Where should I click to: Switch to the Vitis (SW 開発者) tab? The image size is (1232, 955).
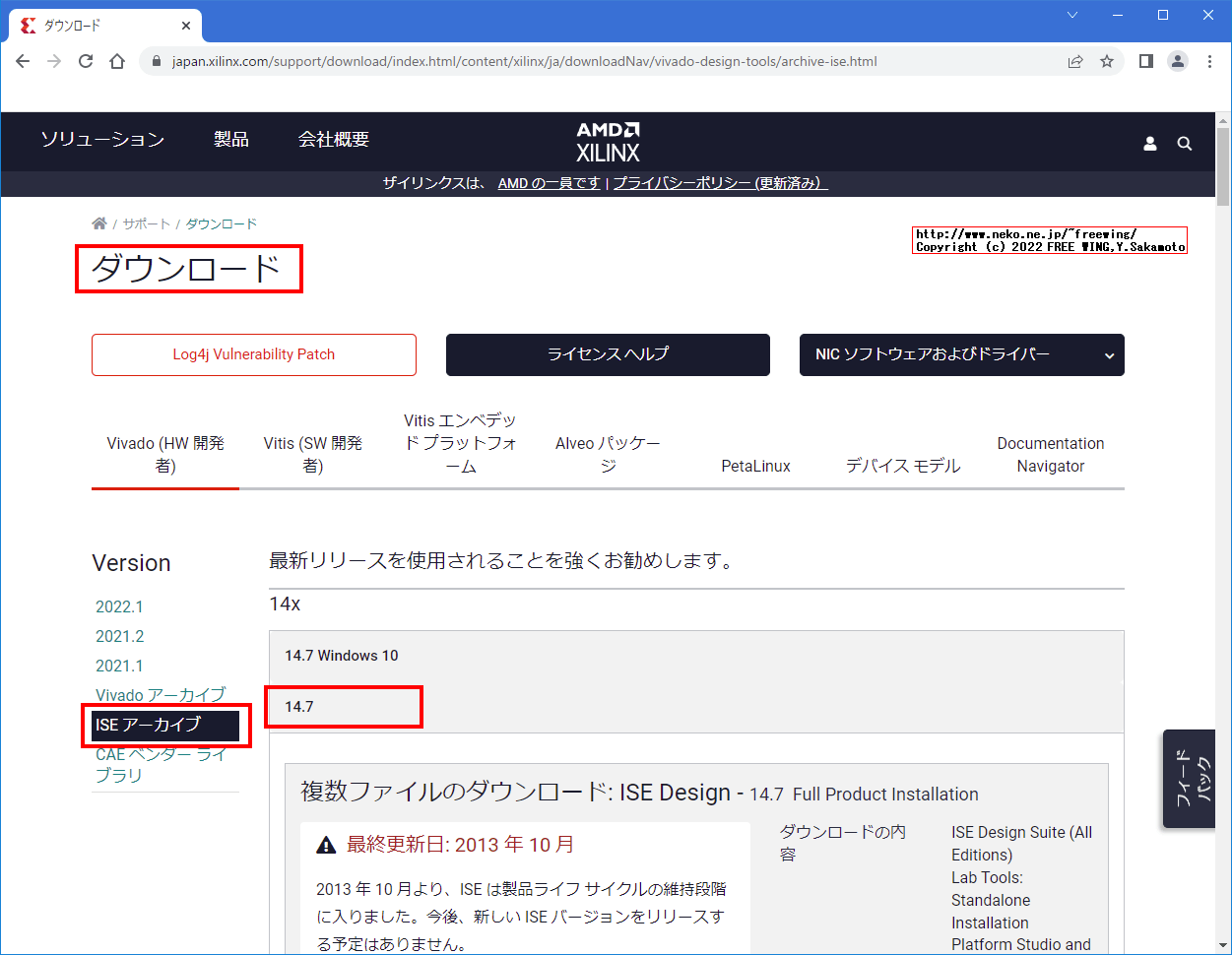point(312,454)
